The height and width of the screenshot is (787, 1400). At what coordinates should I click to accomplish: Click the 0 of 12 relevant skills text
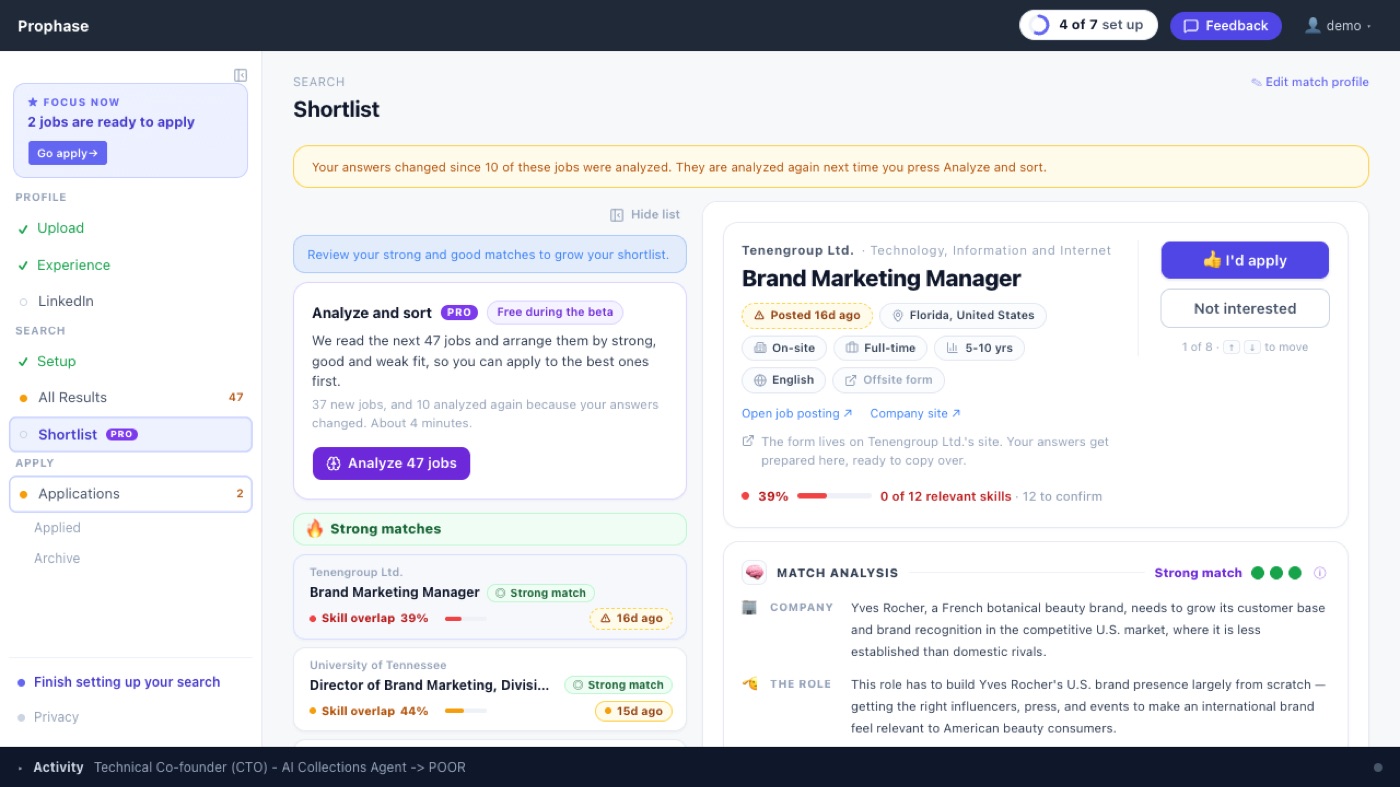point(946,496)
